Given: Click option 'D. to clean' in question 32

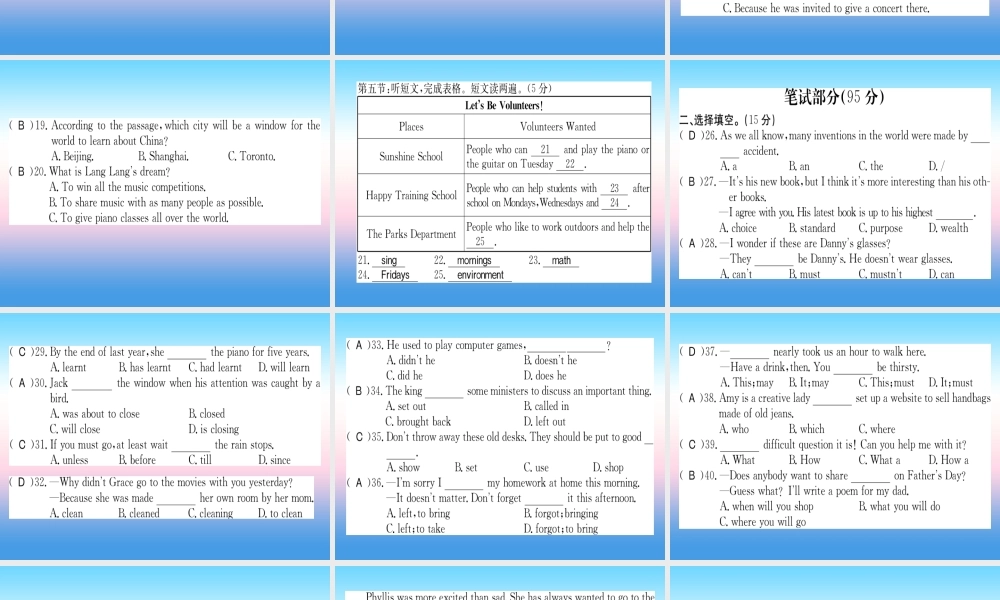Looking at the screenshot, I should point(280,514).
